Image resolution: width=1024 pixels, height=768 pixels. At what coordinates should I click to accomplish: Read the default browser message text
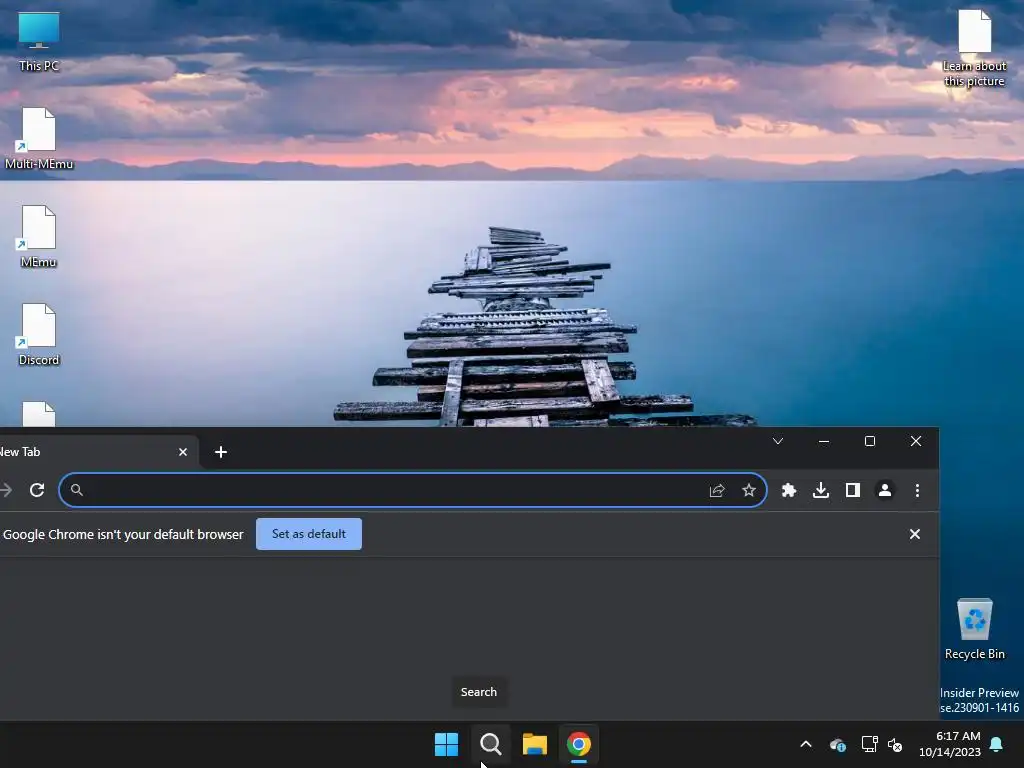tap(123, 534)
